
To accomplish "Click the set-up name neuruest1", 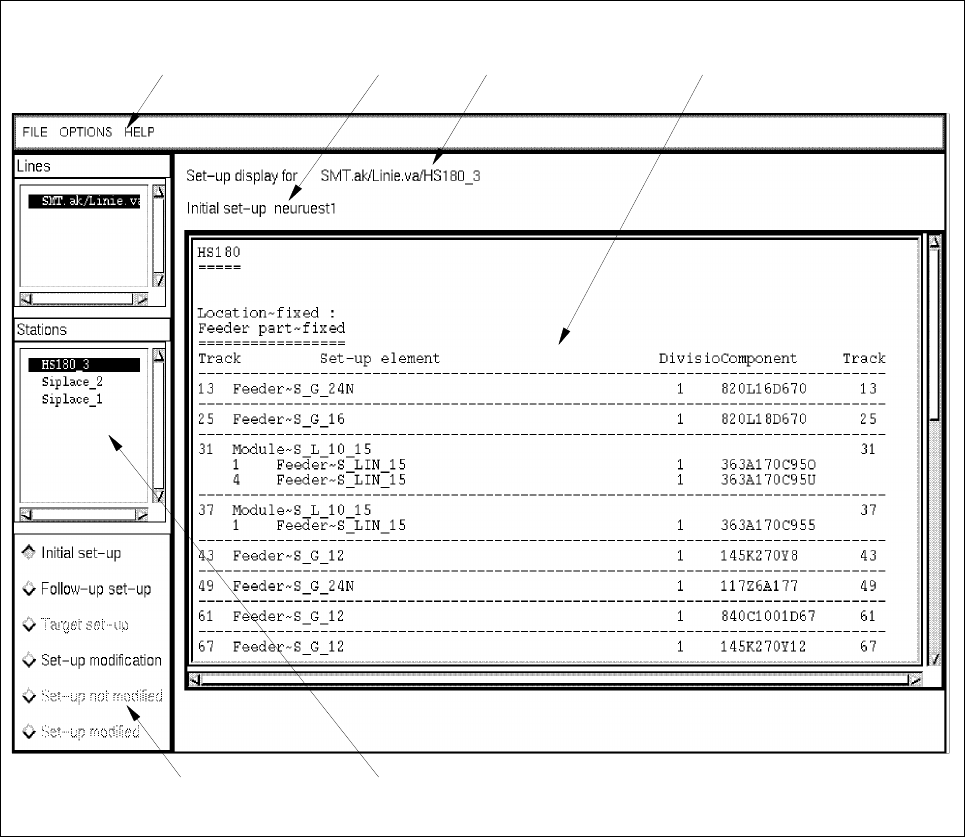I will coord(305,209).
